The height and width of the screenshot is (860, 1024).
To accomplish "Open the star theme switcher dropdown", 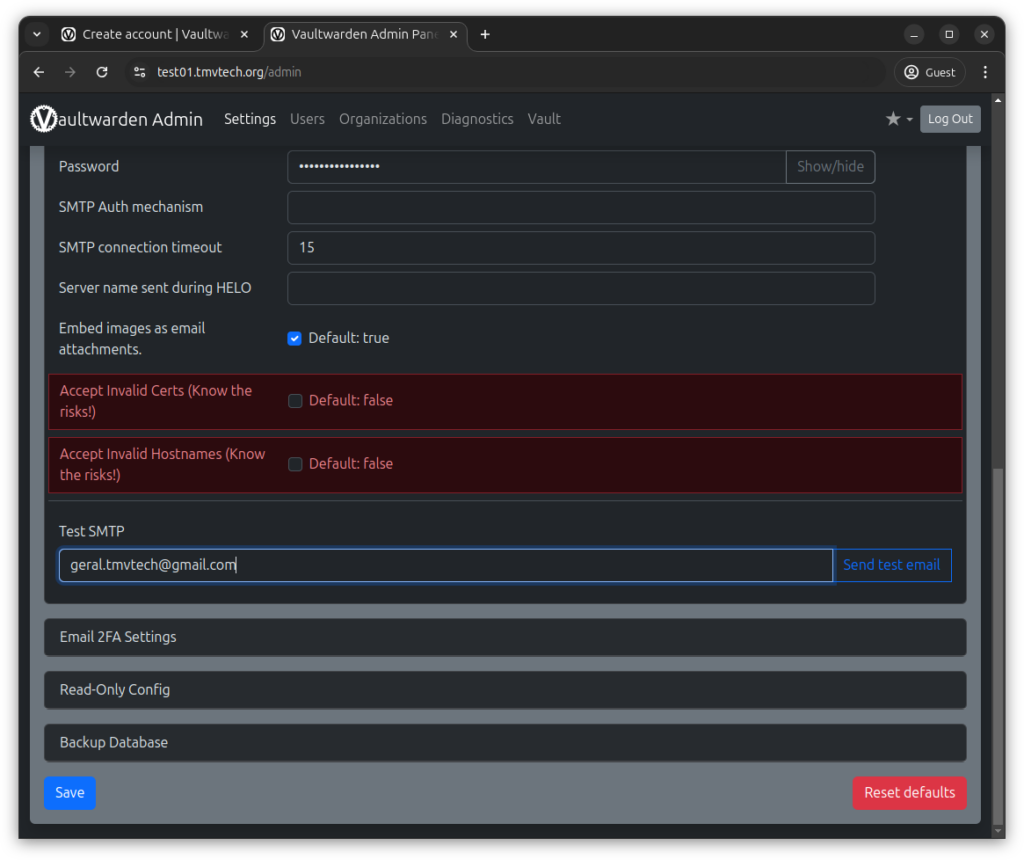I will click(898, 119).
